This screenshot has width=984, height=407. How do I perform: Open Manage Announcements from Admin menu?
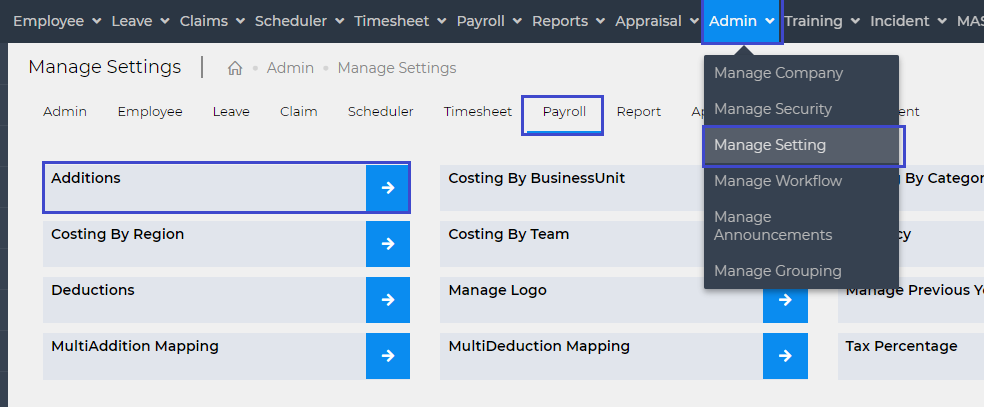[x=801, y=226]
